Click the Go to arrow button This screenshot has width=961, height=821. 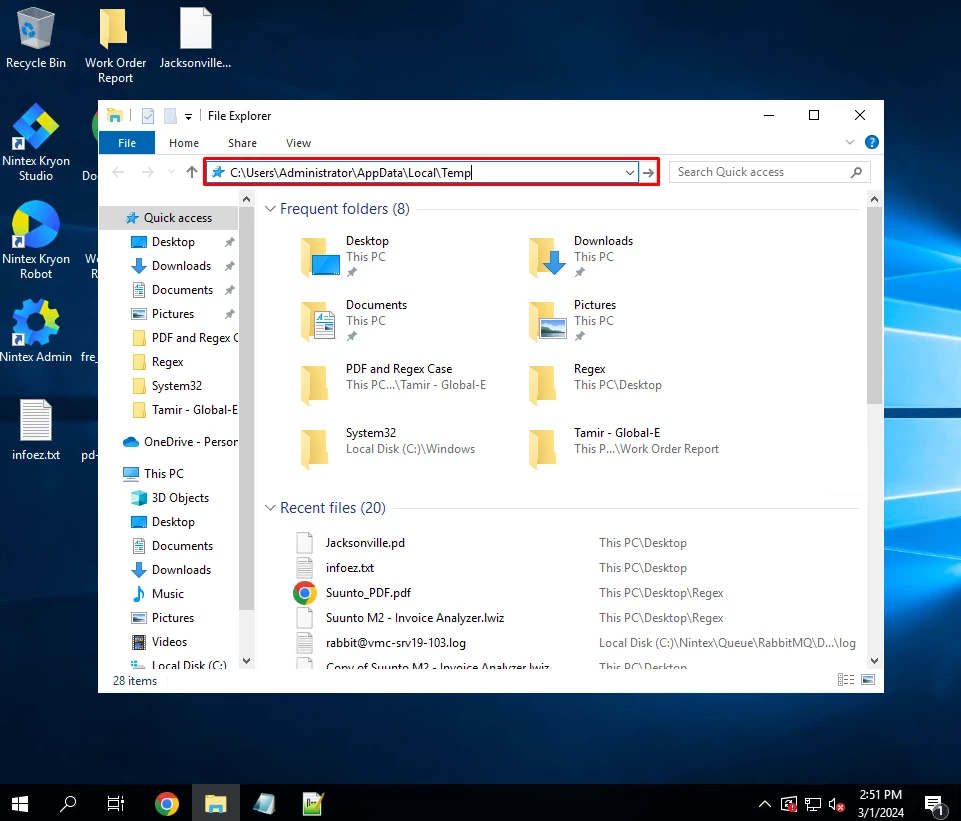click(x=648, y=173)
